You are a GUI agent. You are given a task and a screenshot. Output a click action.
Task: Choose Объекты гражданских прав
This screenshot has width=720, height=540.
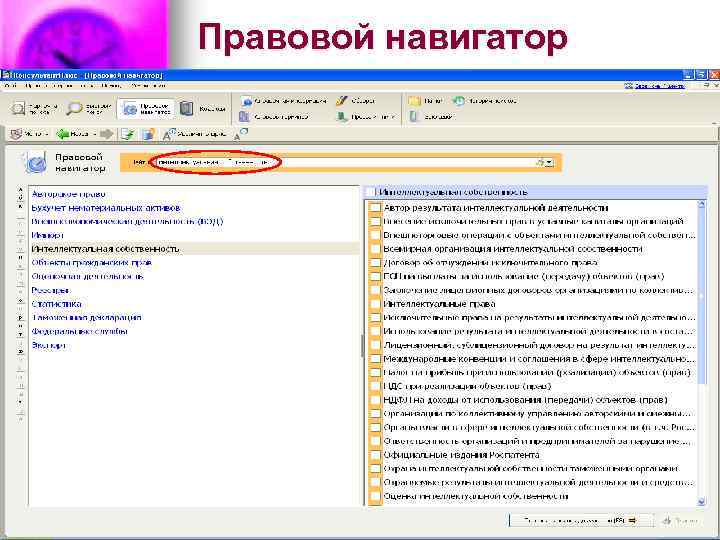(x=91, y=263)
